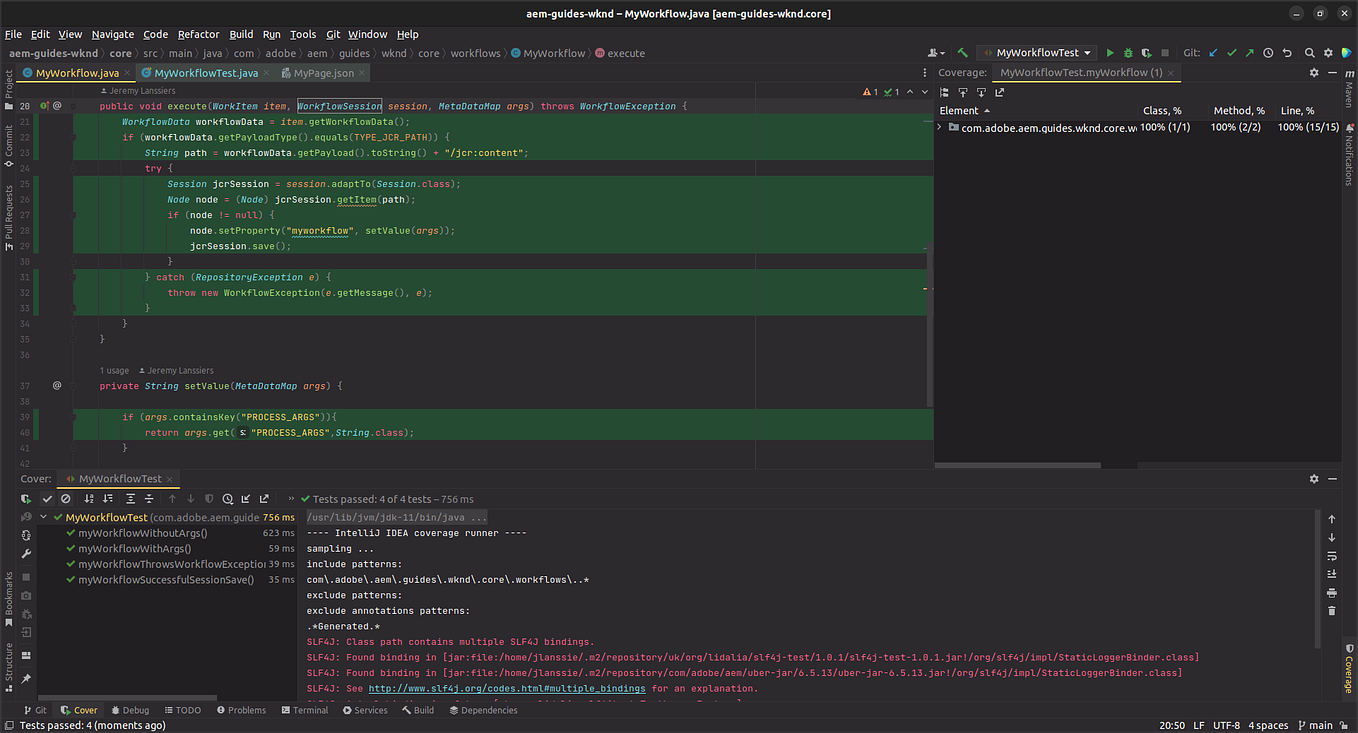Run tests with coverage shield icon
Viewport: 1358px width, 733px height.
[1144, 52]
